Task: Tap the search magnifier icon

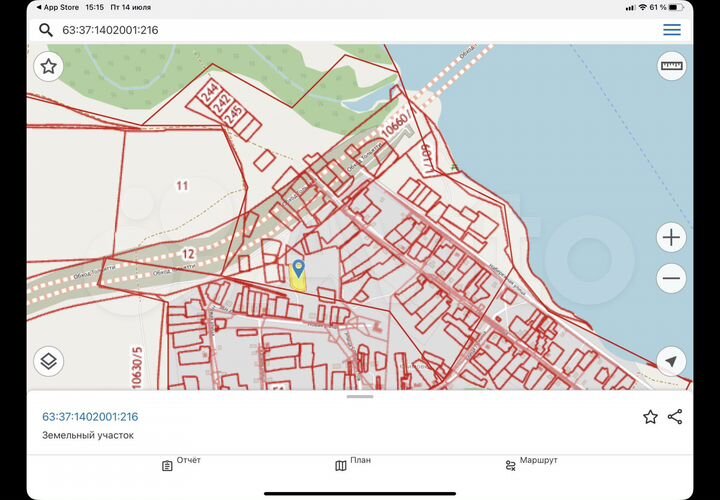Action: (46, 30)
